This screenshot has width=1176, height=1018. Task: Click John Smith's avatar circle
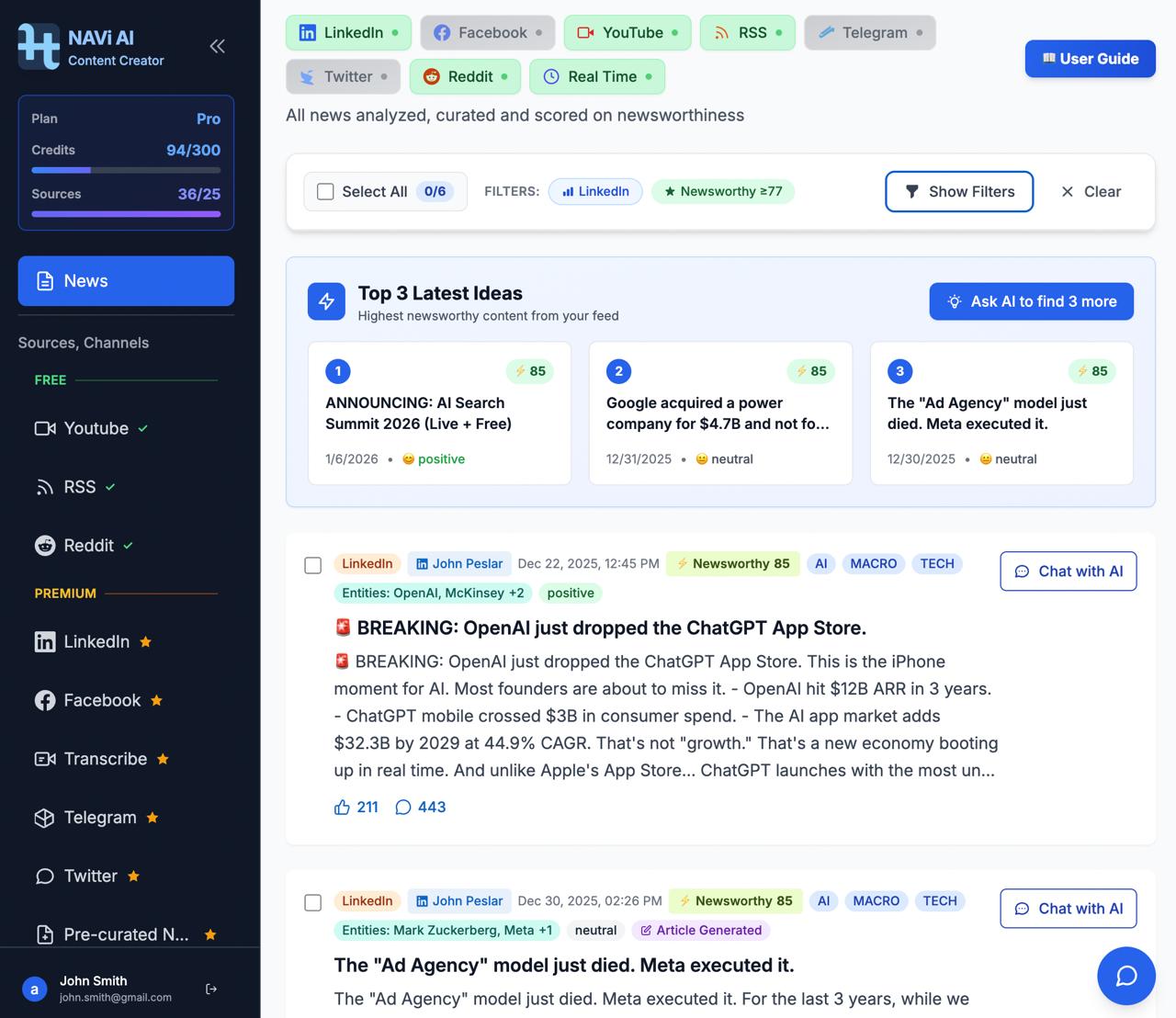click(35, 990)
